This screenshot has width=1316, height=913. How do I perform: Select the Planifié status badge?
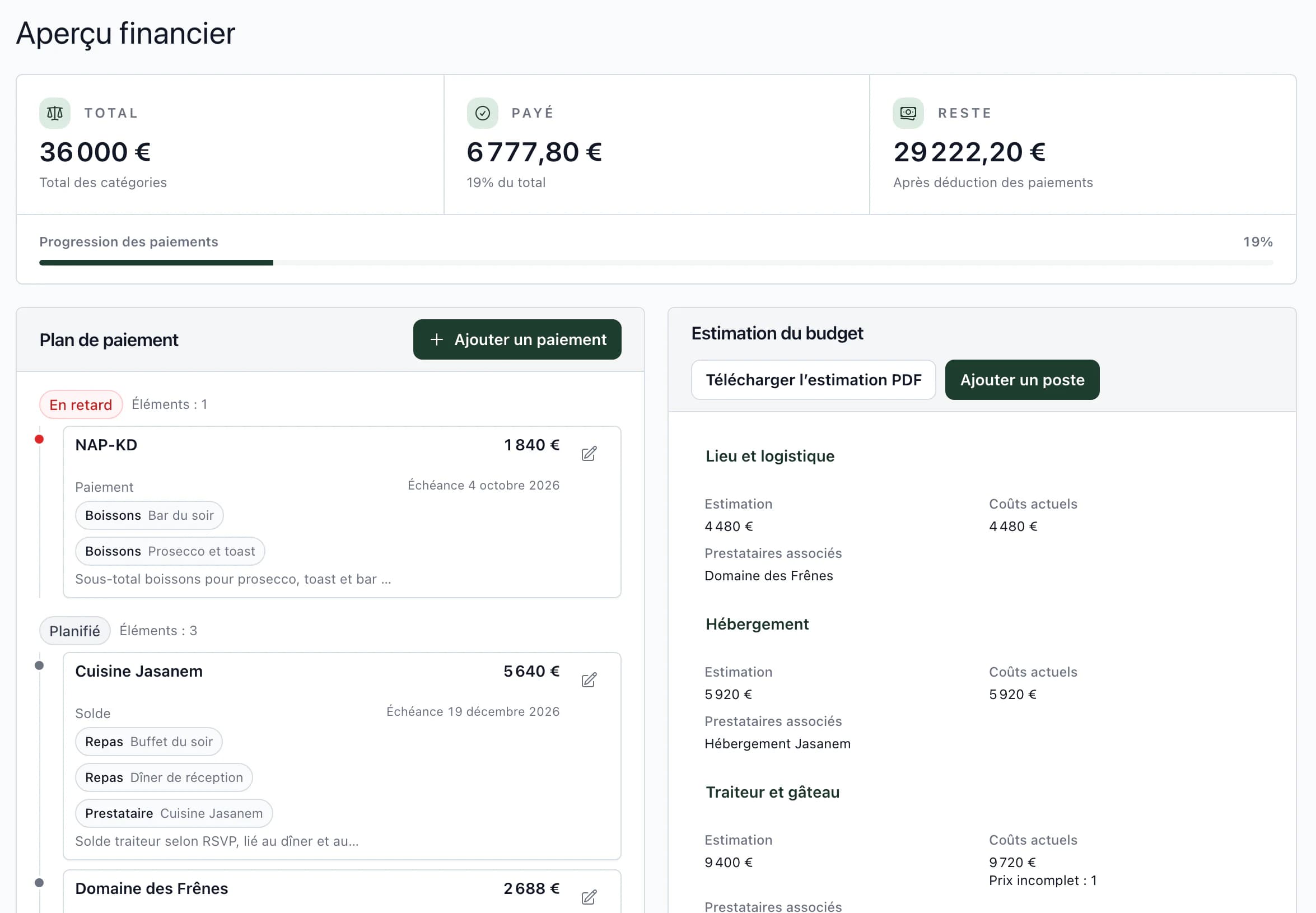point(74,631)
